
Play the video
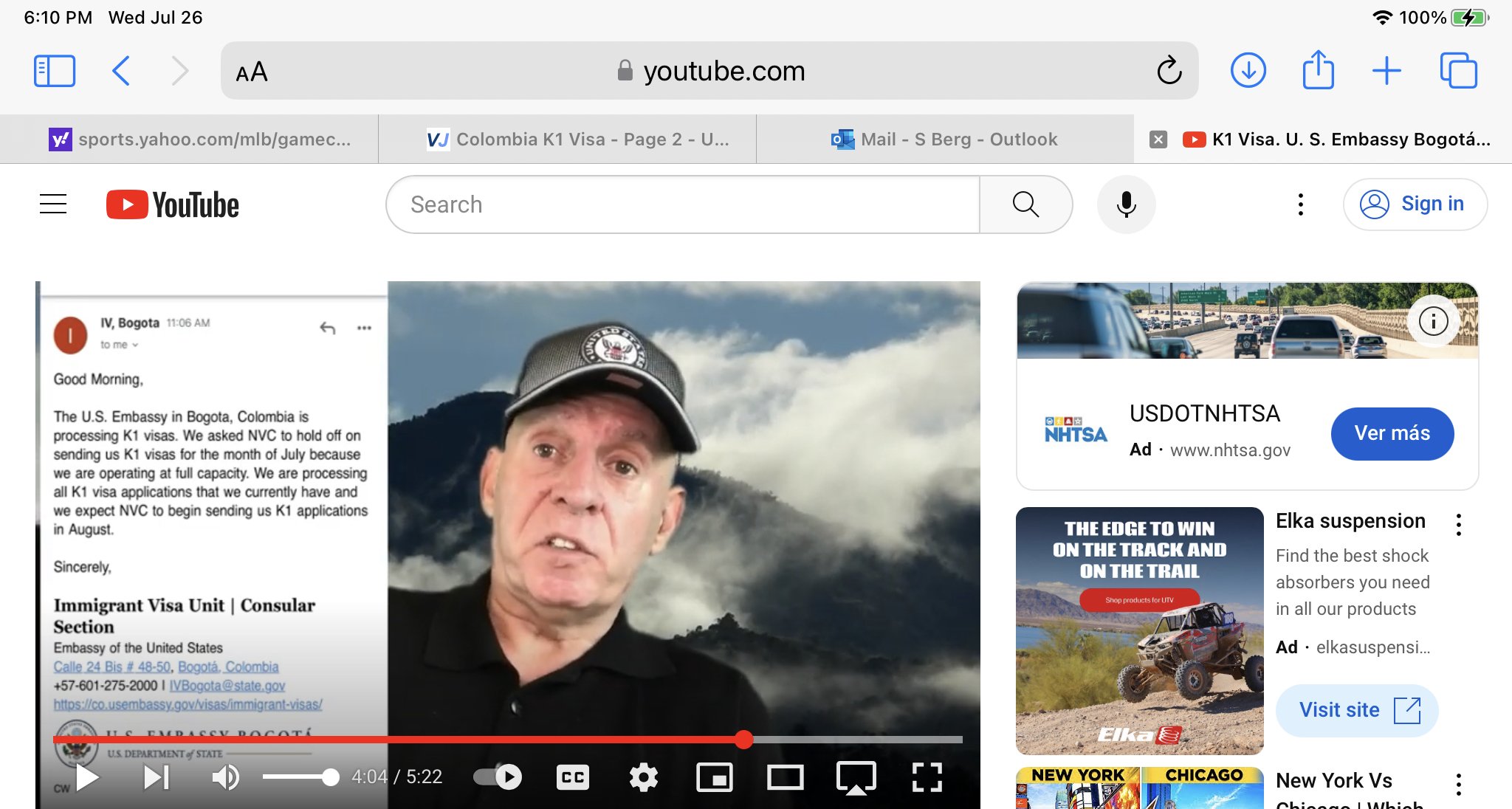(88, 777)
